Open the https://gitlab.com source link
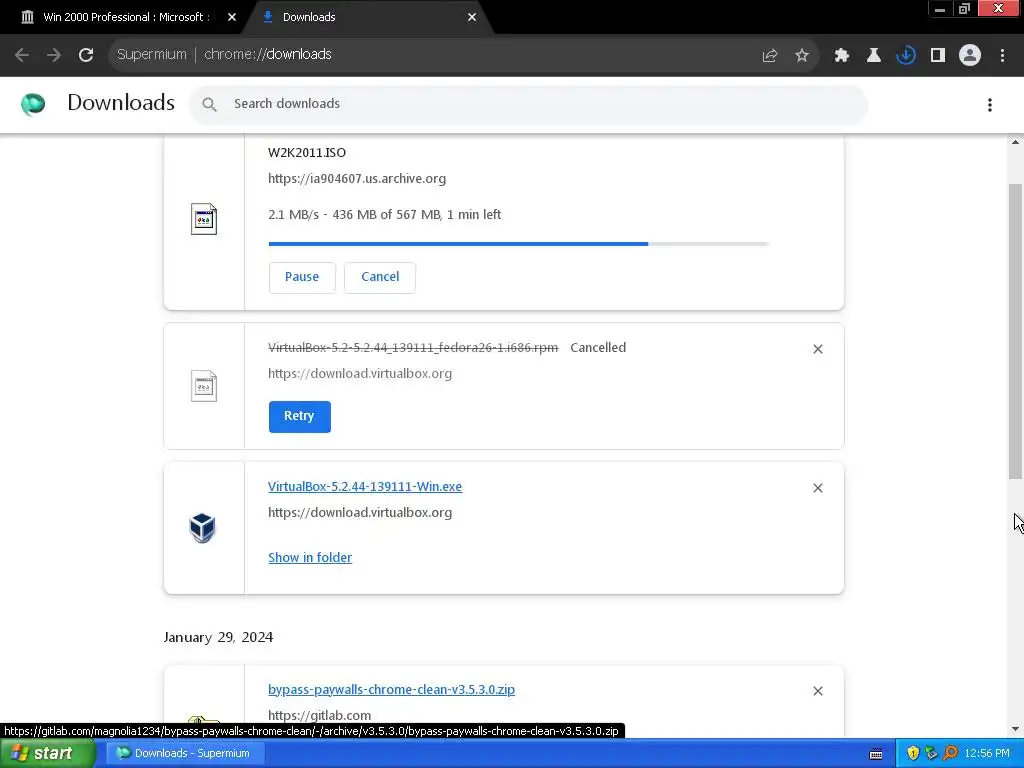Screen dimensions: 1024x768 (x=319, y=716)
